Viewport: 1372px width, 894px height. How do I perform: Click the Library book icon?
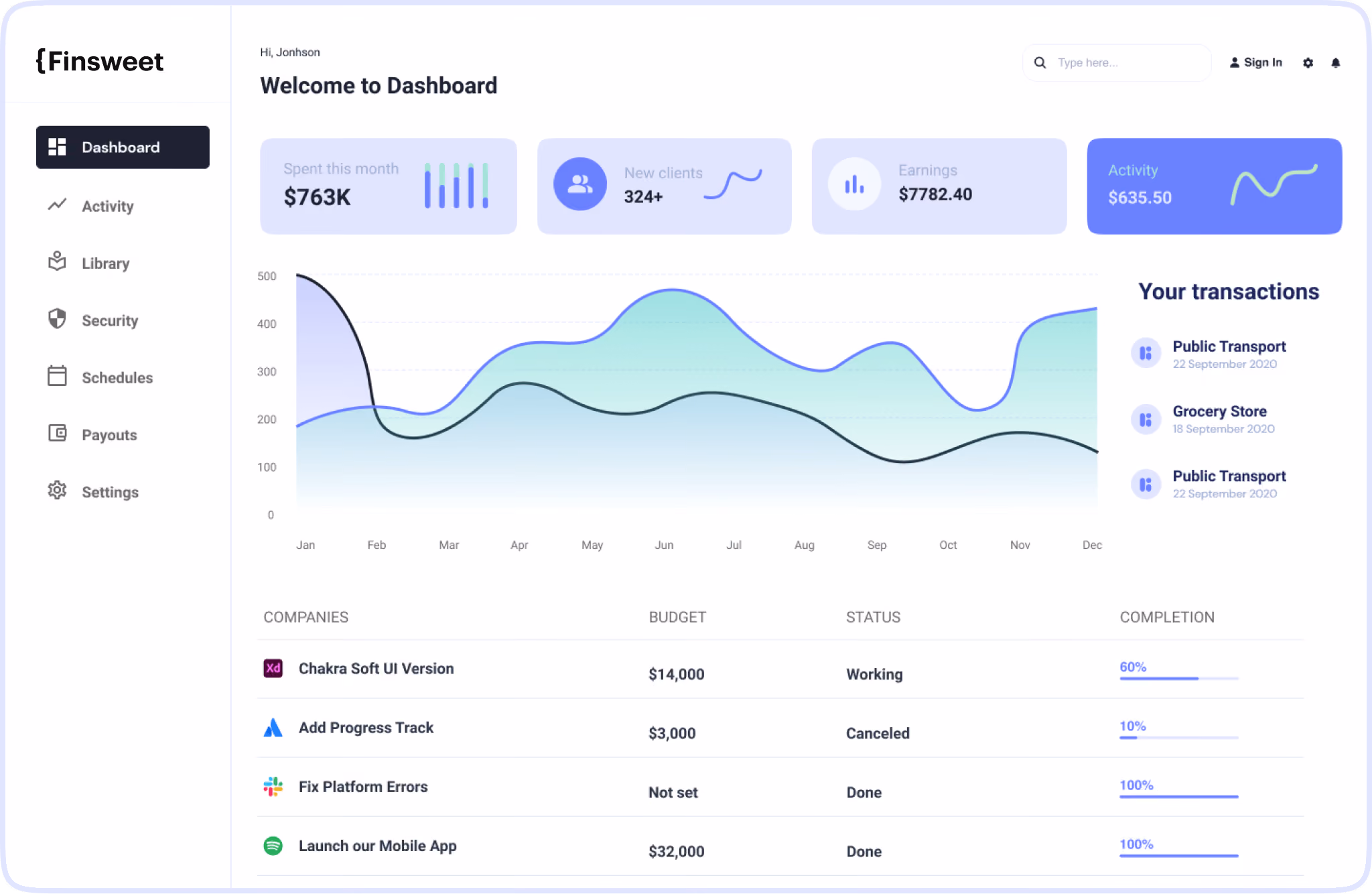click(x=58, y=261)
